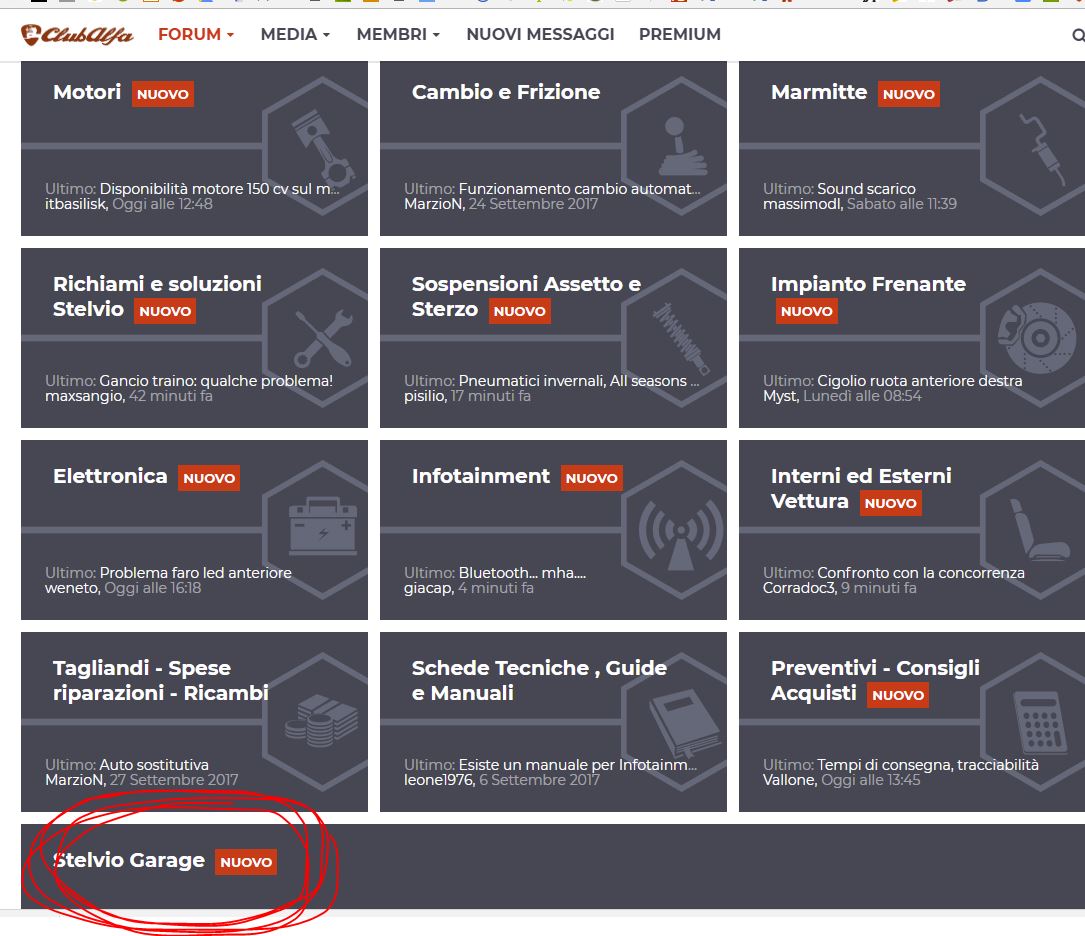
Task: View user itbasilisk's profile
Action: click(x=76, y=204)
